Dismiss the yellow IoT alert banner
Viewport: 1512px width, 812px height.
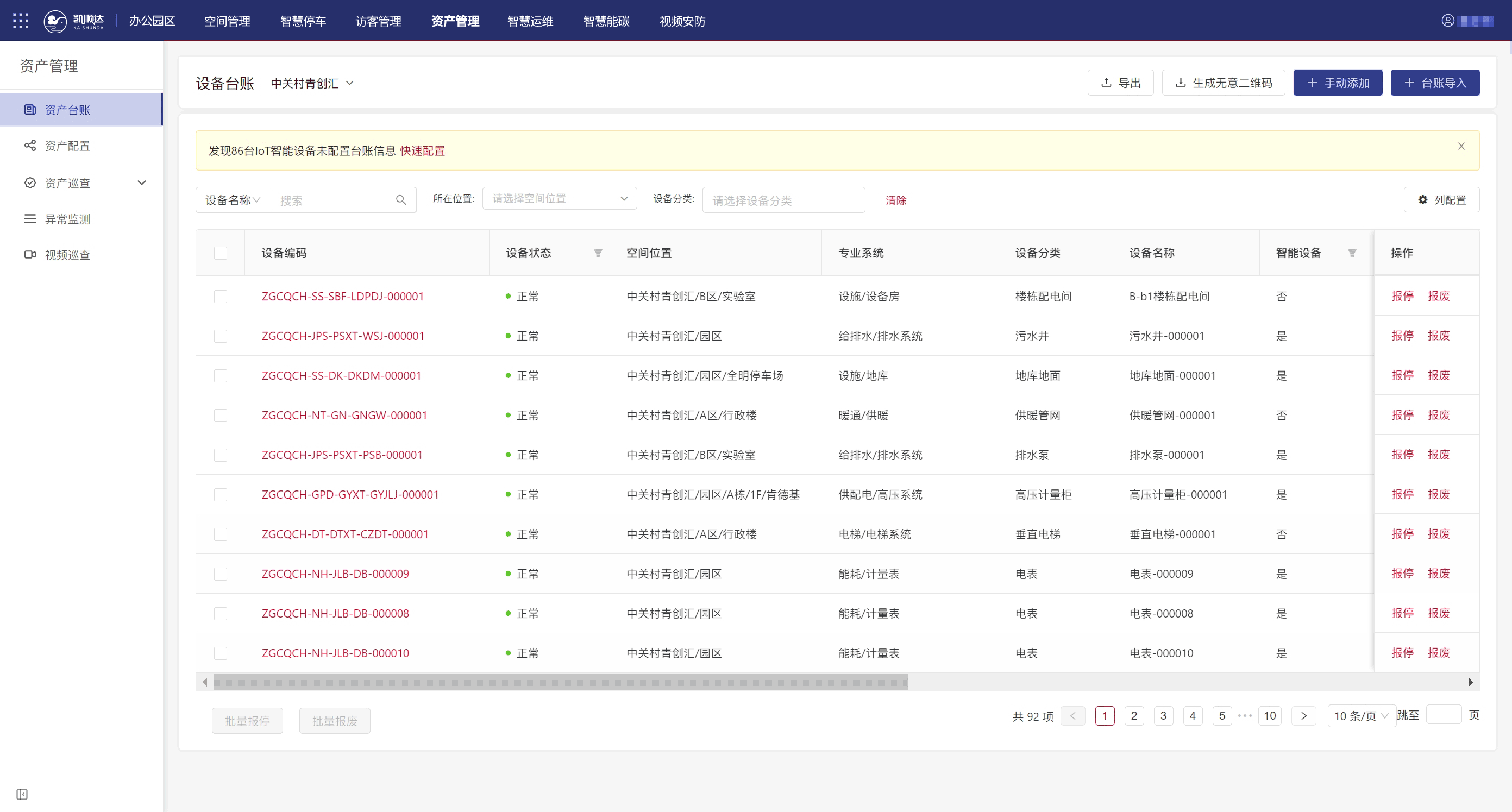[x=1461, y=146]
